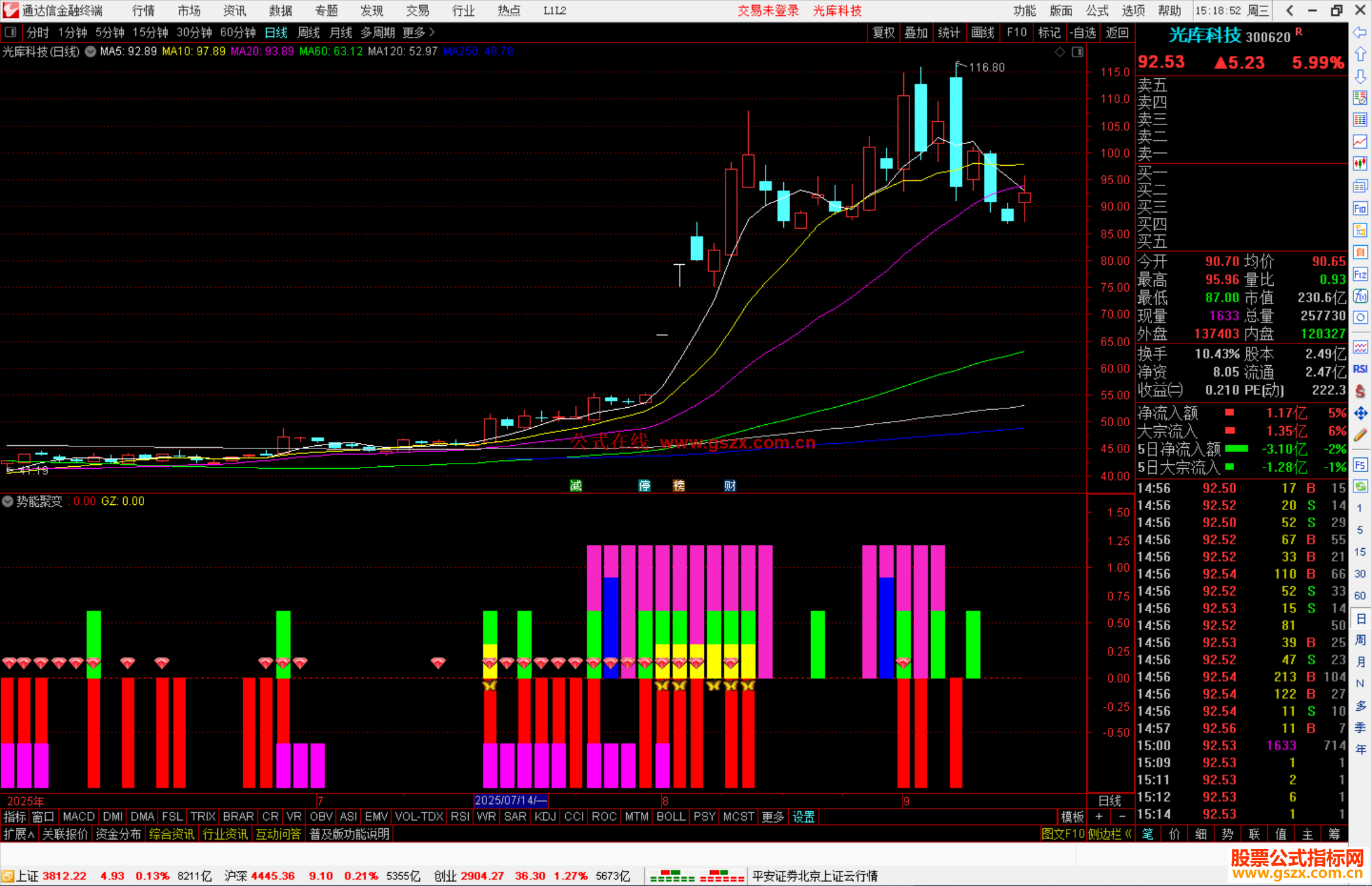Click the plus button next to 模板
This screenshot has width=1372, height=886.
tap(1099, 817)
